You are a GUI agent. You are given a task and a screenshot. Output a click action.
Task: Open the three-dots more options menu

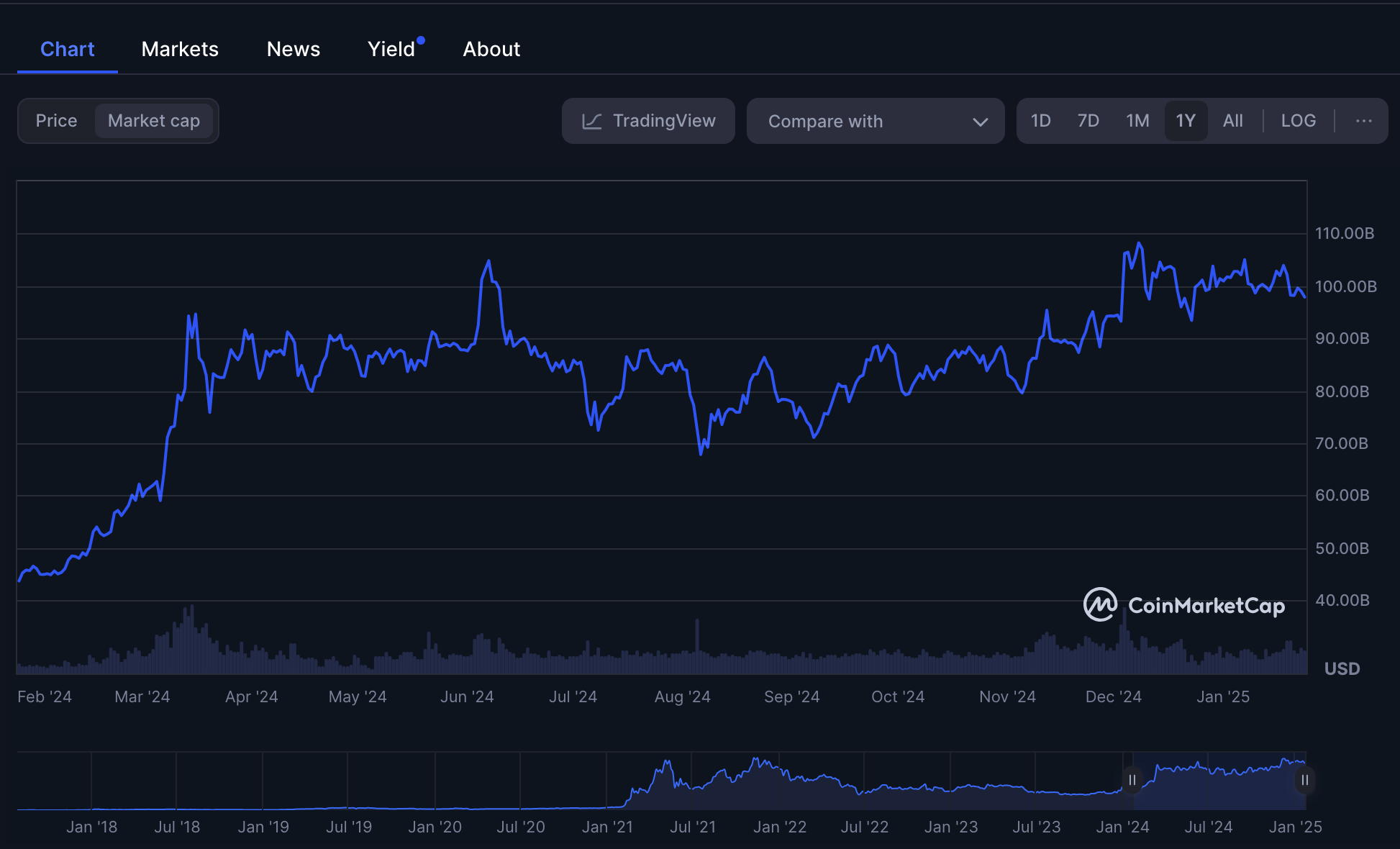[x=1363, y=121]
